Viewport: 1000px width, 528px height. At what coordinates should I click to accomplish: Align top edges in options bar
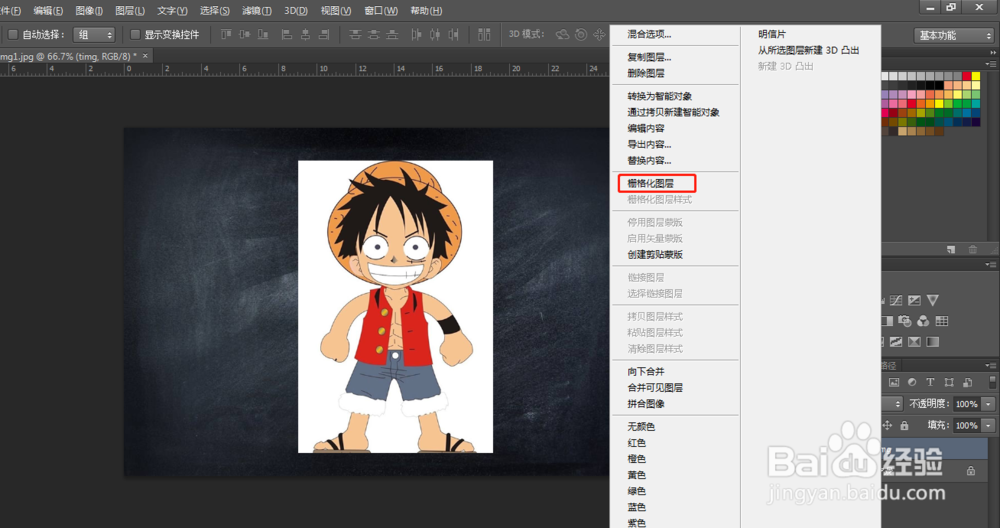coord(226,34)
